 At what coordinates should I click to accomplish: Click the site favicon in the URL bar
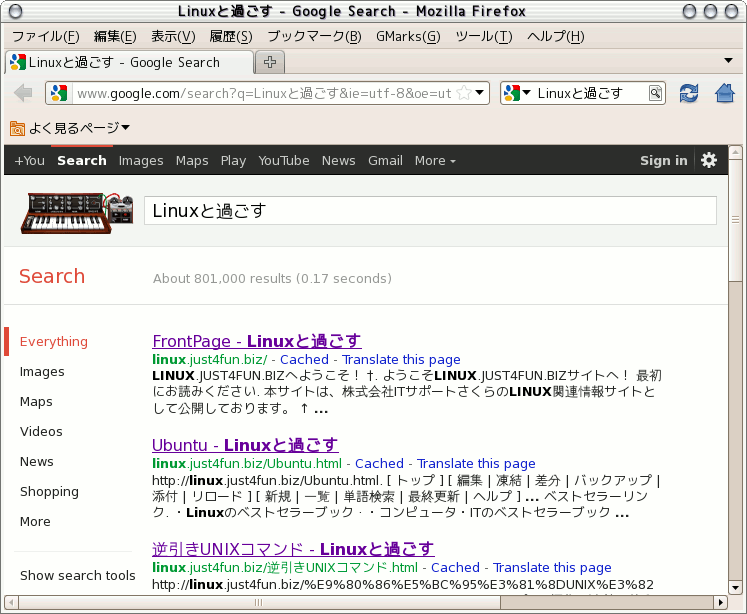(58, 93)
